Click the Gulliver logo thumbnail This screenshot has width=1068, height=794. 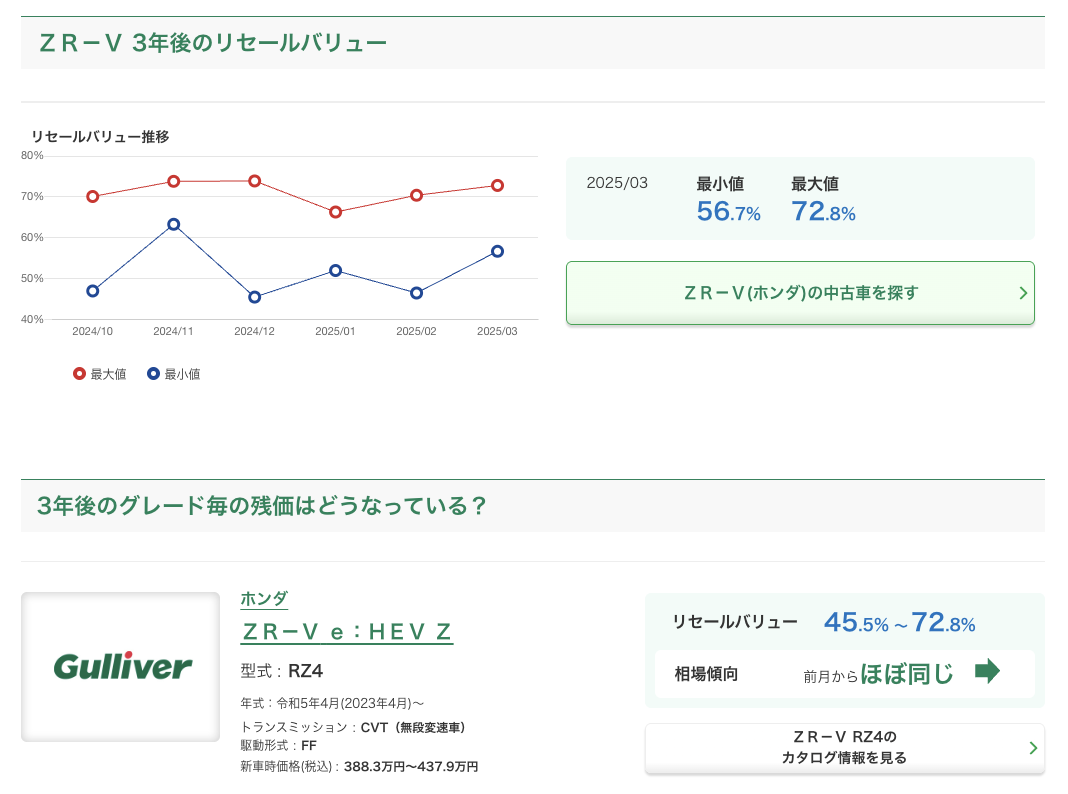click(121, 667)
